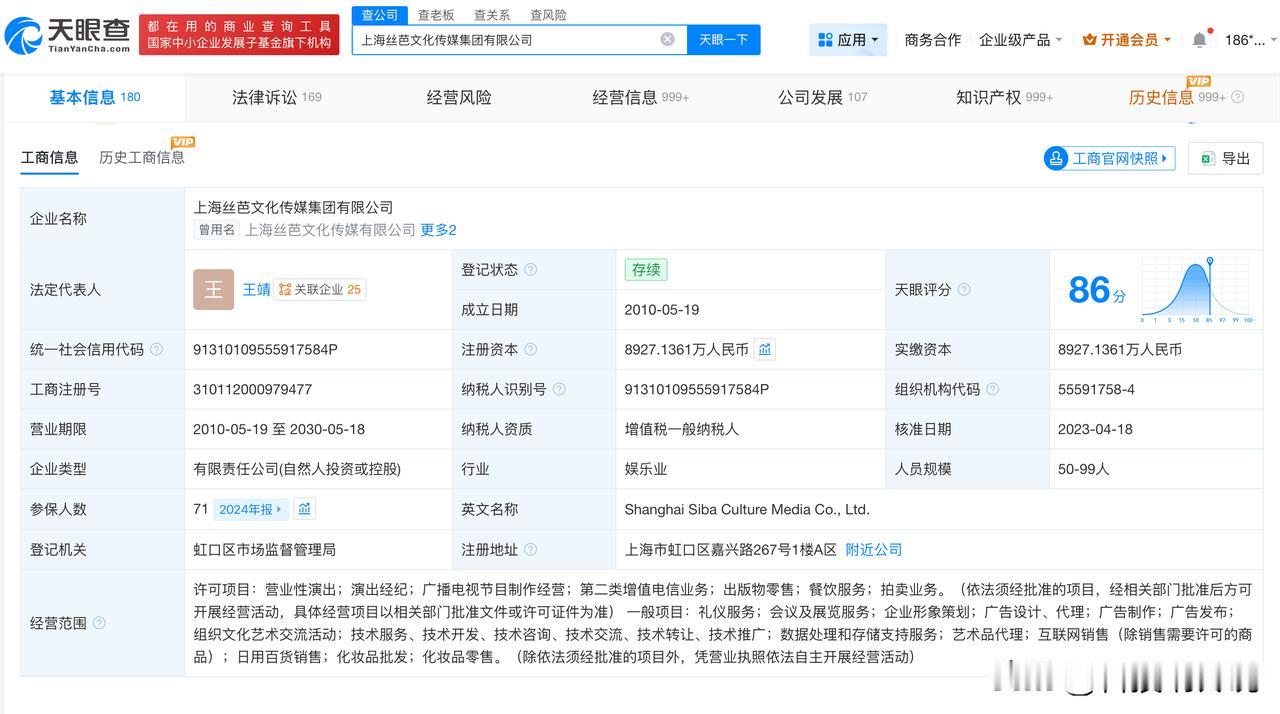
Task: Select the business term 2010-05-19 至 2030-05-18
Action: pyautogui.click(x=279, y=429)
